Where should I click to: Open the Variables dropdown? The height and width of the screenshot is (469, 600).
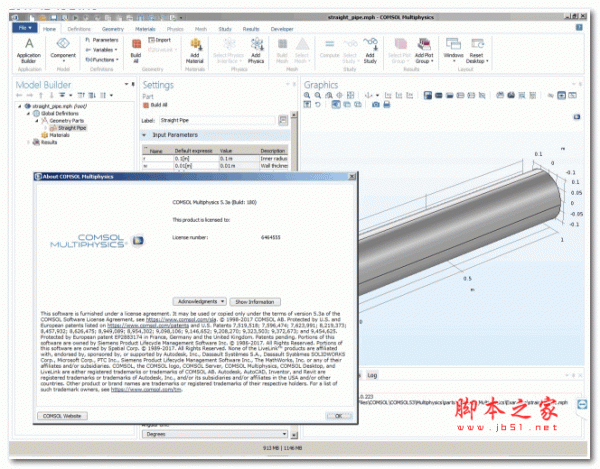click(101, 50)
